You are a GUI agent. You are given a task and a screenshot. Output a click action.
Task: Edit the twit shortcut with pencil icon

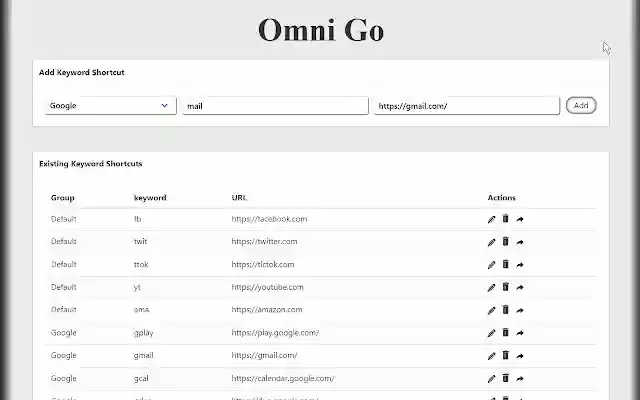(x=491, y=242)
